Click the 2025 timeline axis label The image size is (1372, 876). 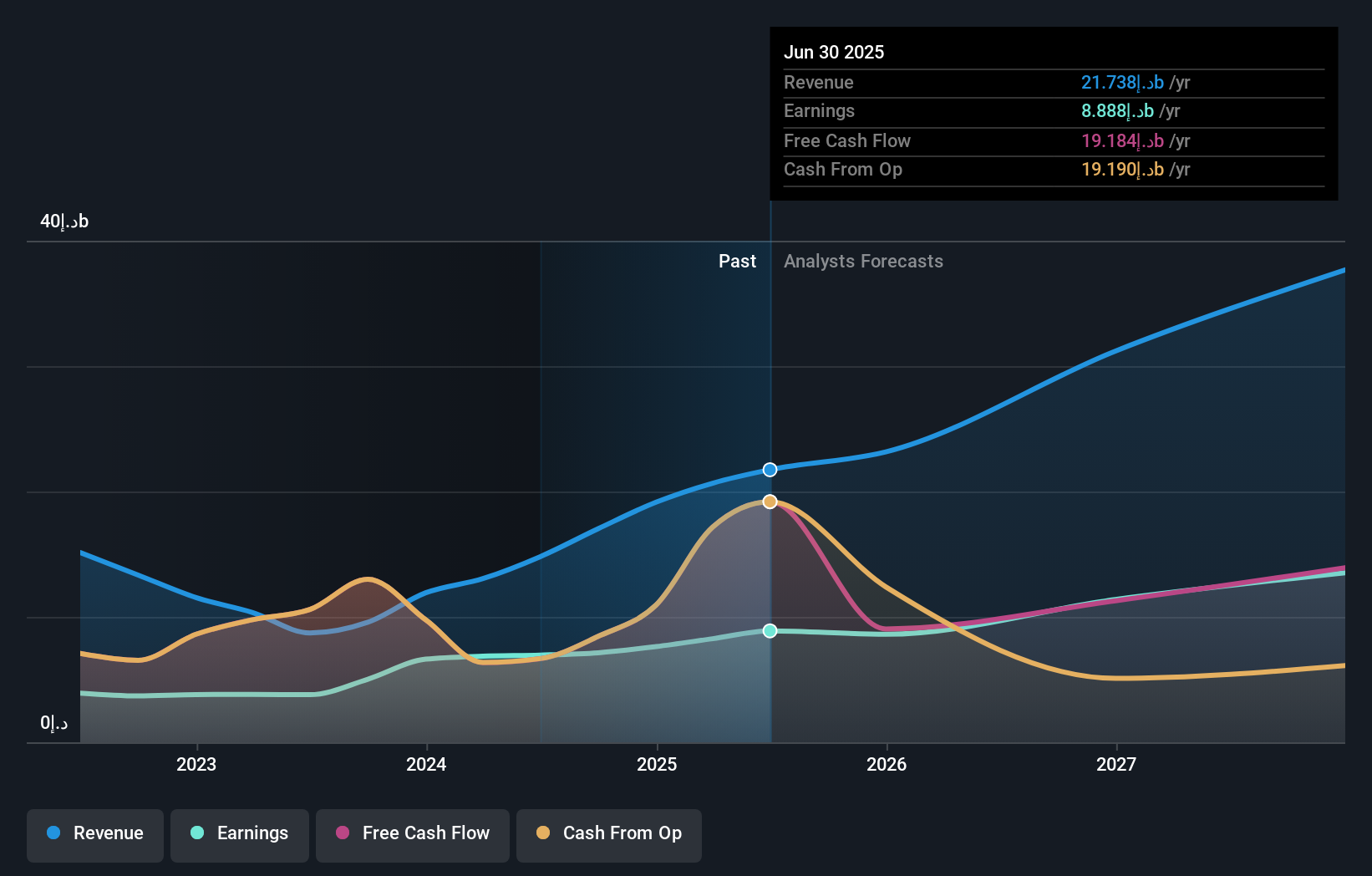(x=657, y=763)
